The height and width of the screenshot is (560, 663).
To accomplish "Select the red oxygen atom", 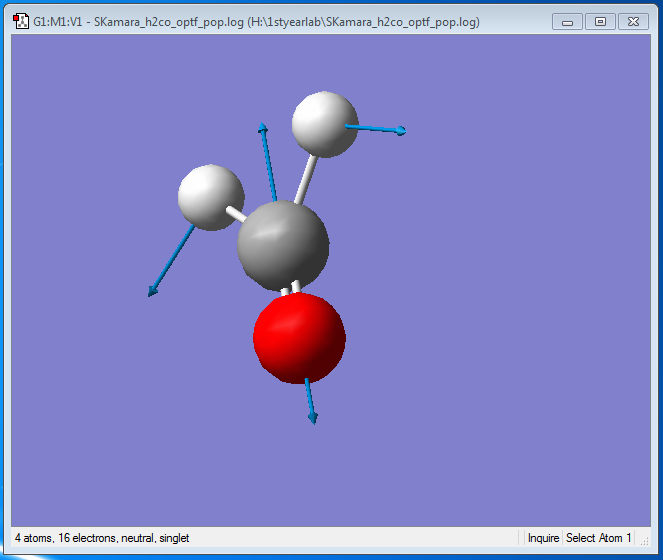I will click(x=299, y=338).
